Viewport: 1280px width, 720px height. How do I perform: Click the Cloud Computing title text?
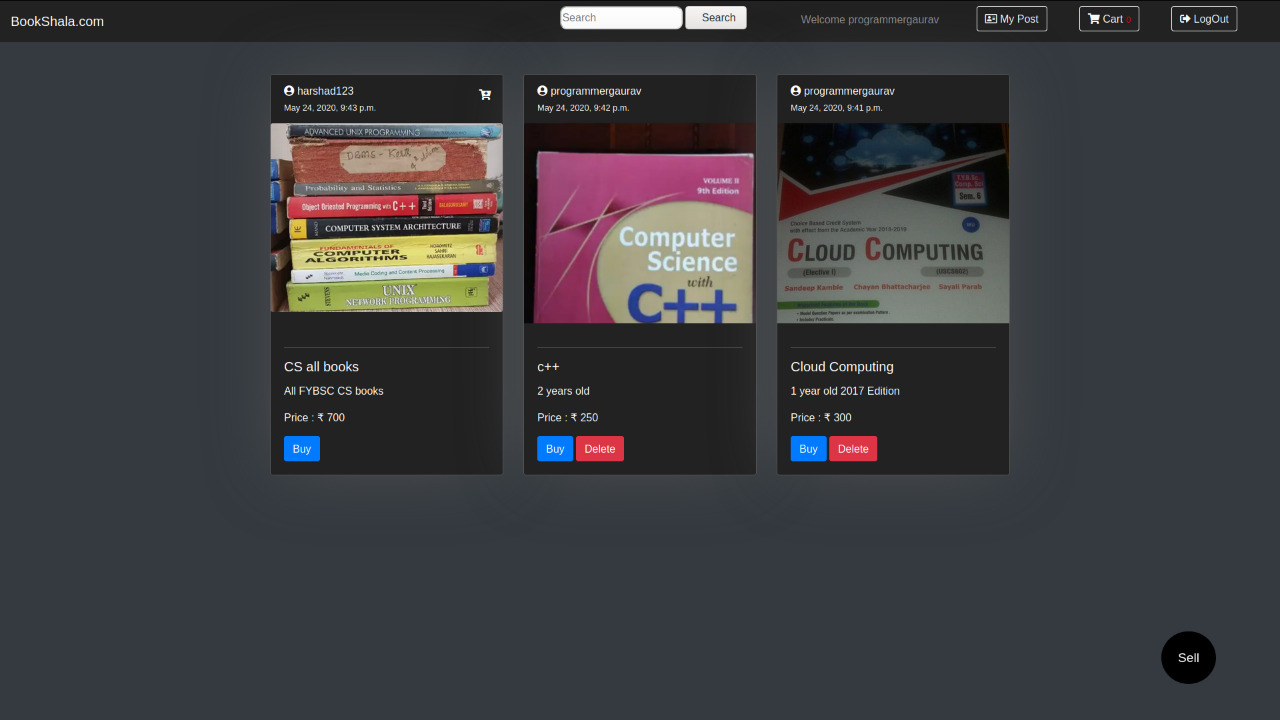[841, 367]
